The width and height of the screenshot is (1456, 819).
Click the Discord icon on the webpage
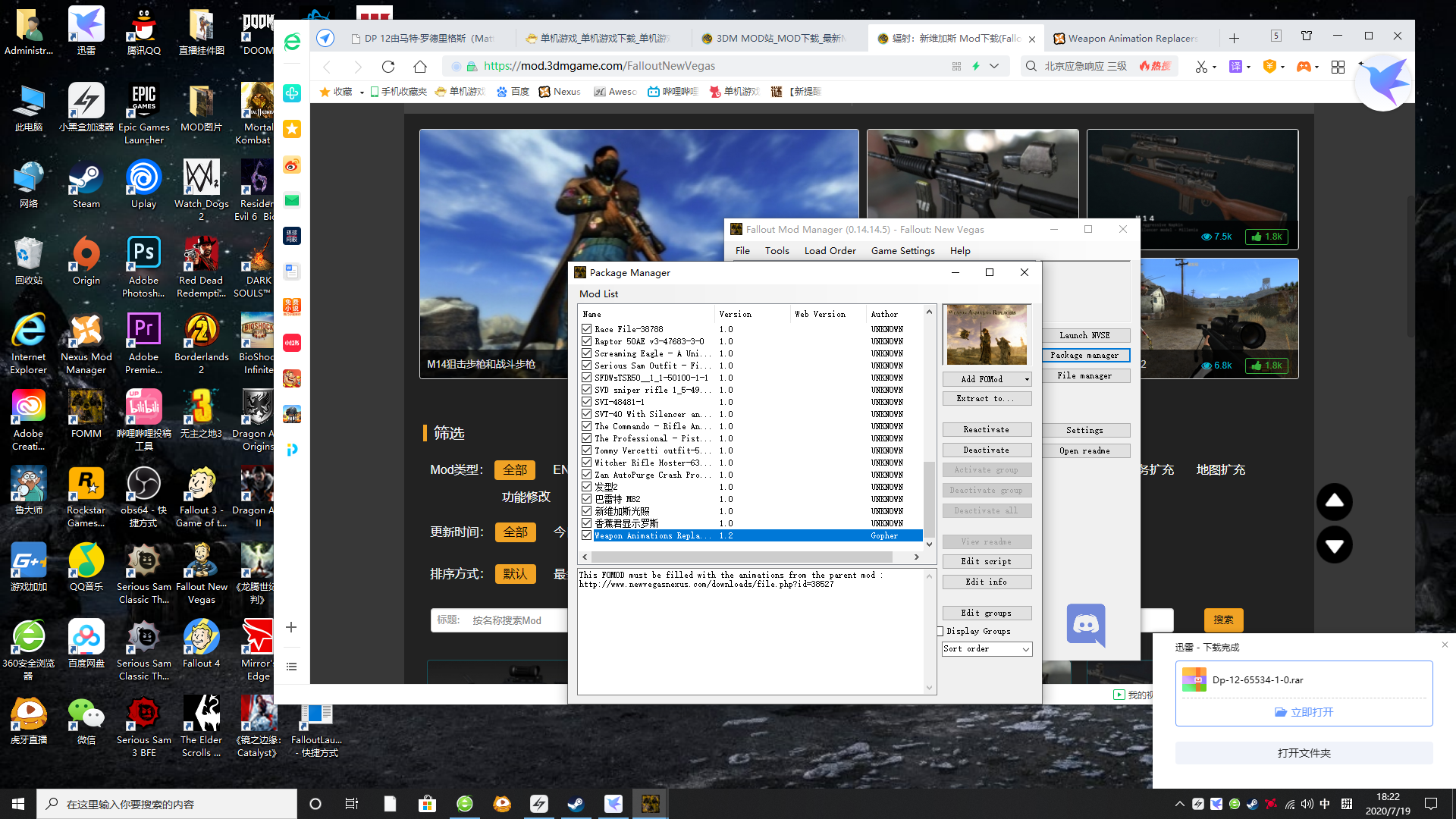pyautogui.click(x=1085, y=625)
